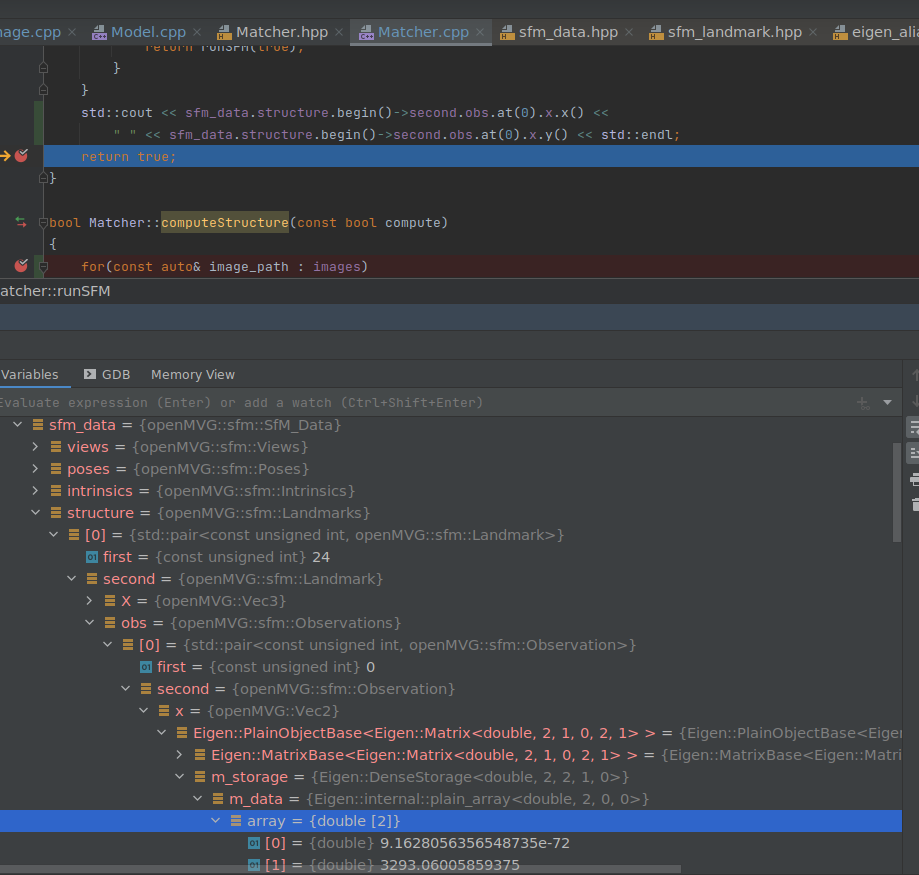Click the runSFM breadcrumb below the editor
Viewport: 919px width, 875px height.
click(55, 291)
